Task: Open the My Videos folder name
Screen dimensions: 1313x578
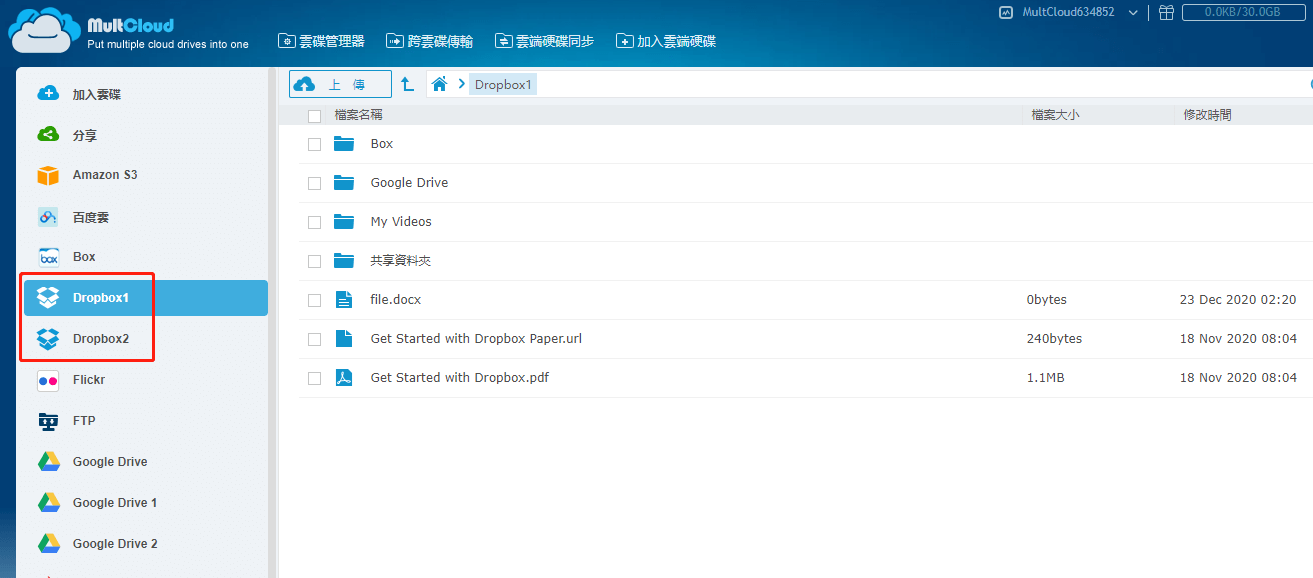Action: pos(401,222)
